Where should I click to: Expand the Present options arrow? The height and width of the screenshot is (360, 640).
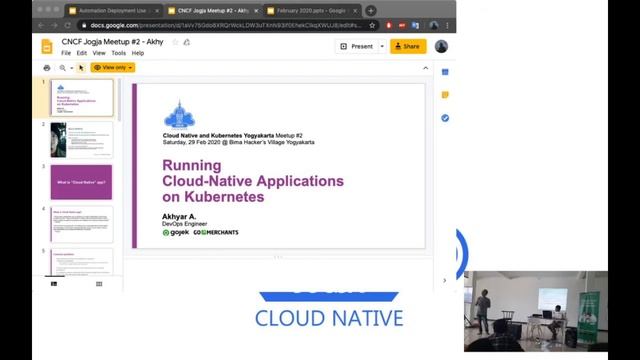click(x=382, y=47)
